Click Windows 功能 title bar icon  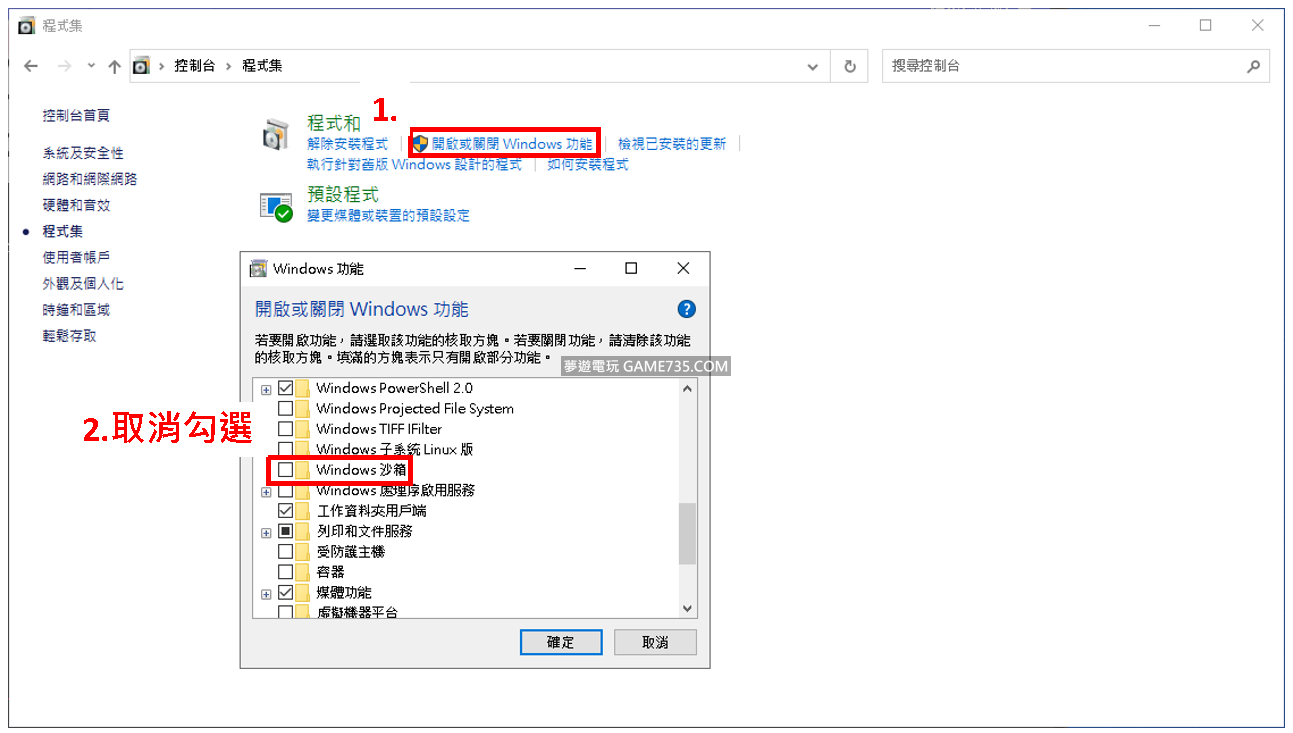[x=258, y=268]
